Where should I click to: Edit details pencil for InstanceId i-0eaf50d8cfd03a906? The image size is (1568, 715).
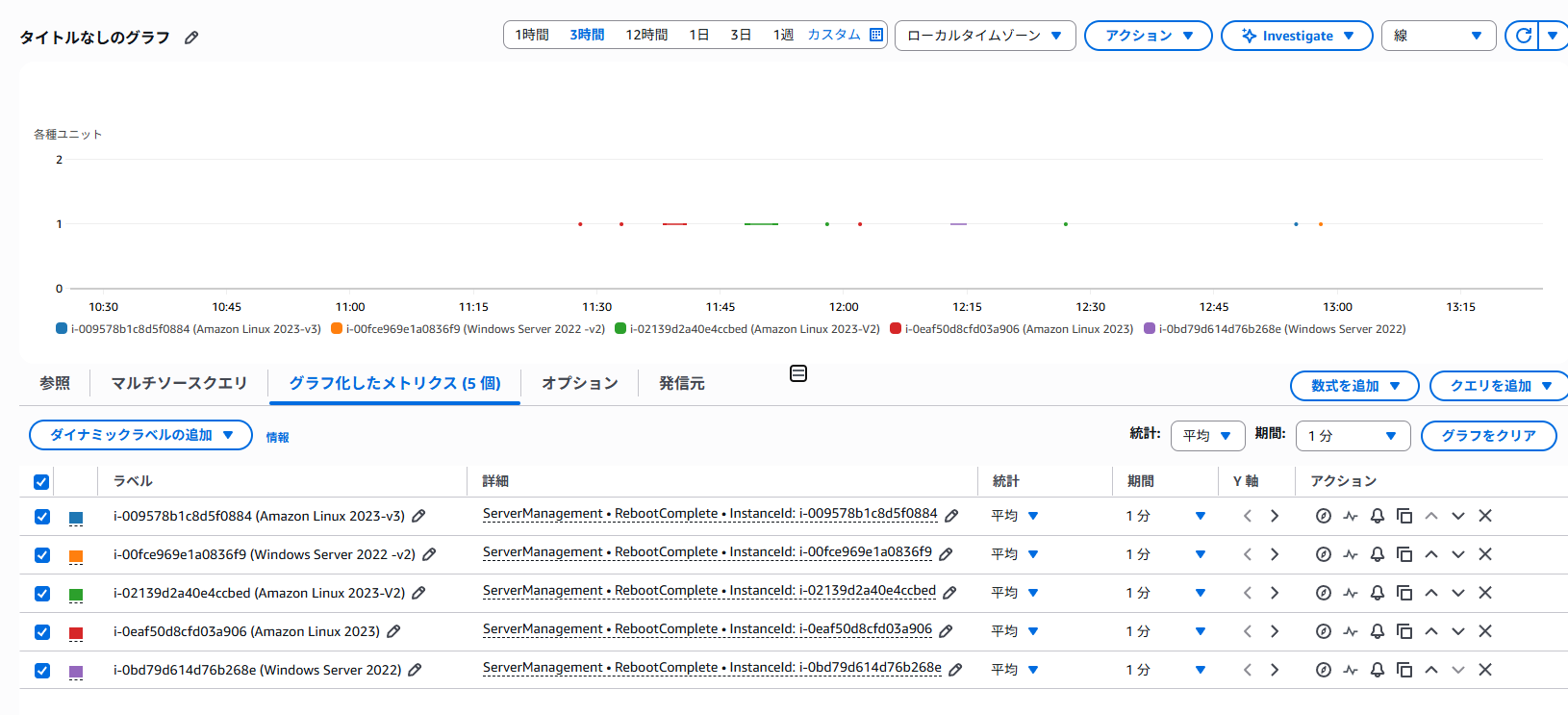(946, 631)
